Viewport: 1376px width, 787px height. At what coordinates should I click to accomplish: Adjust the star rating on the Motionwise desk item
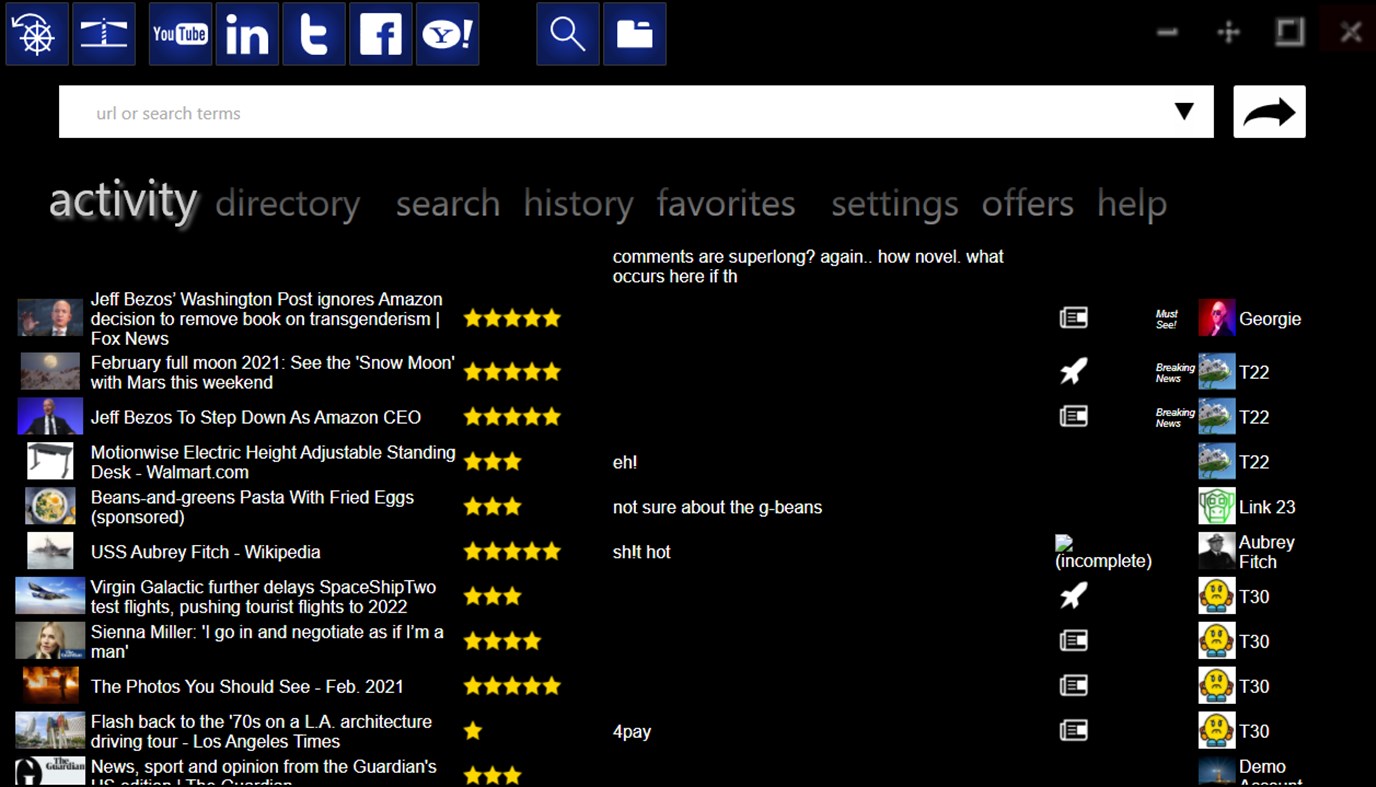[x=492, y=461]
